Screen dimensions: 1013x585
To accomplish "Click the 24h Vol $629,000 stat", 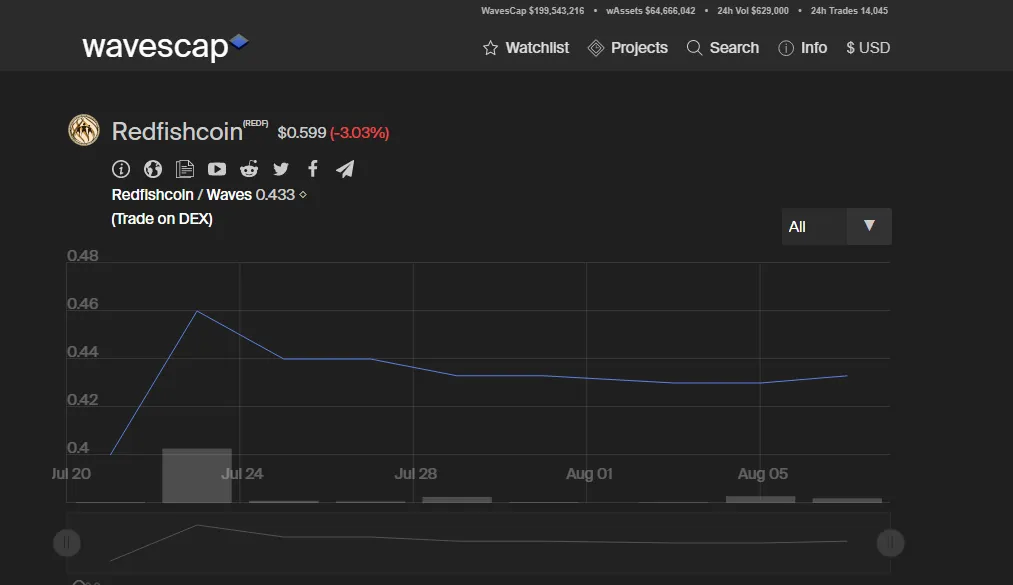I will [753, 10].
